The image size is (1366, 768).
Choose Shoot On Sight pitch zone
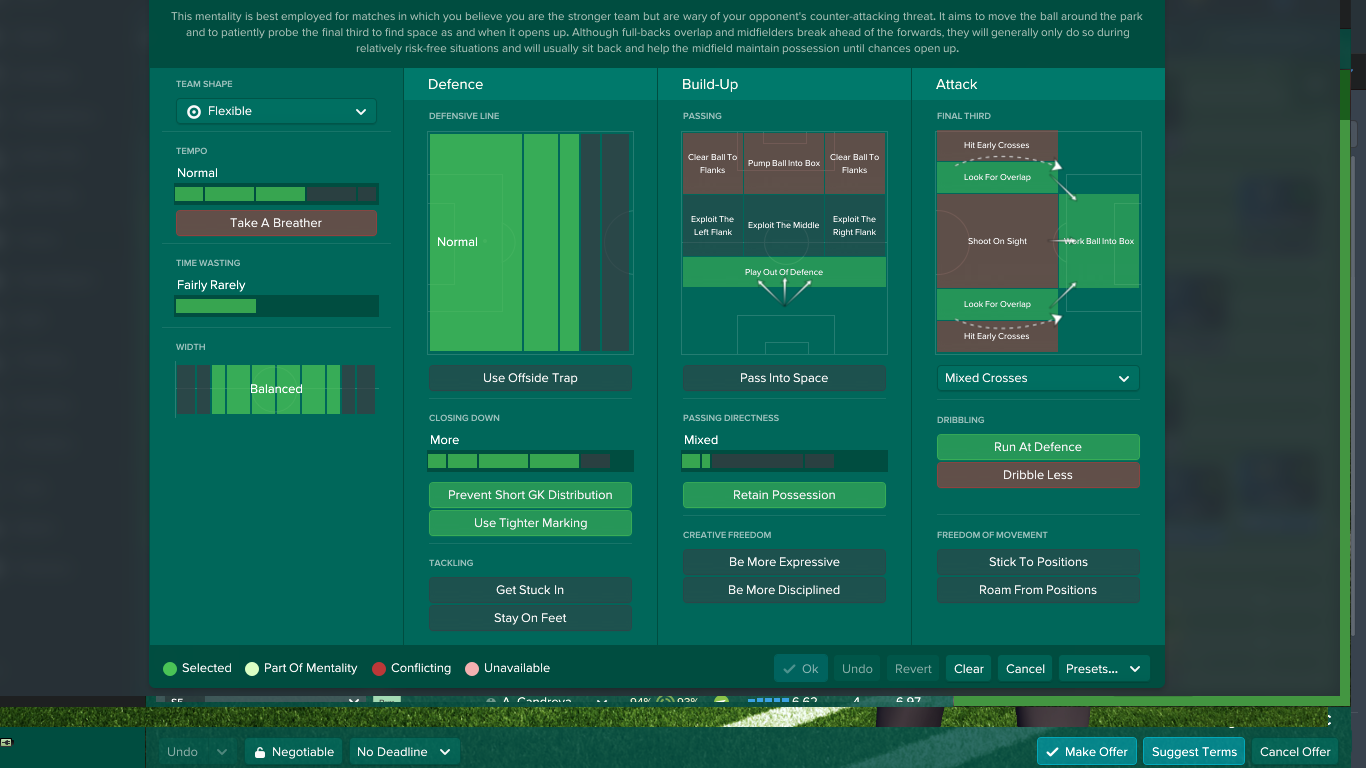click(997, 241)
